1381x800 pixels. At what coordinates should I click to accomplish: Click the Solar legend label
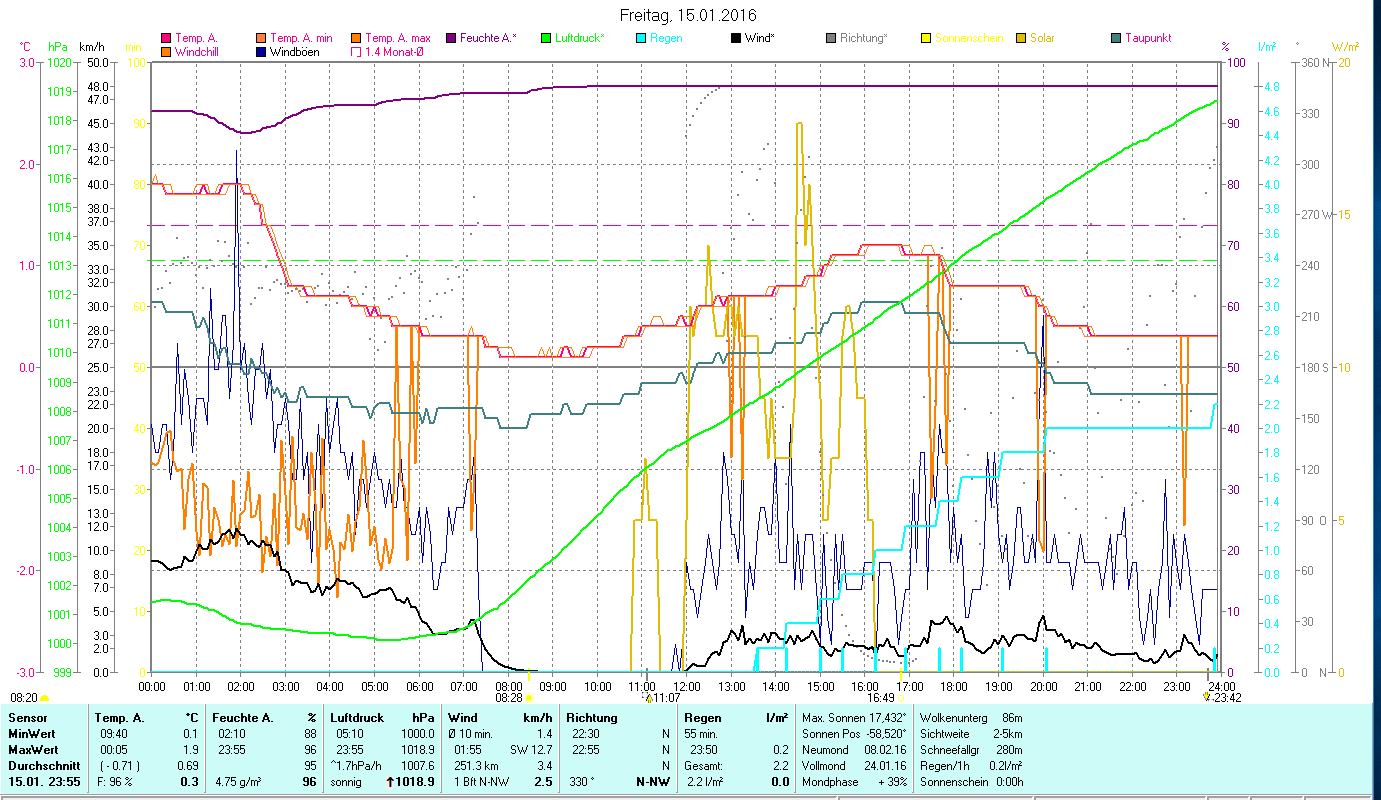tap(1042, 38)
